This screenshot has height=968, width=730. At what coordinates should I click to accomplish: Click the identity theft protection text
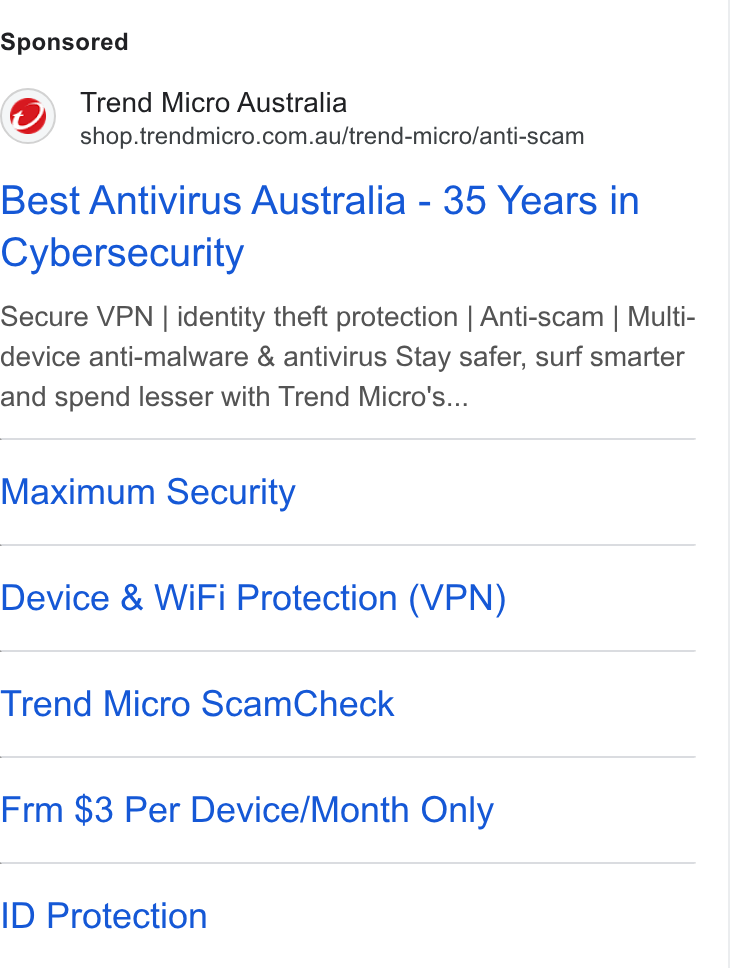pos(317,317)
